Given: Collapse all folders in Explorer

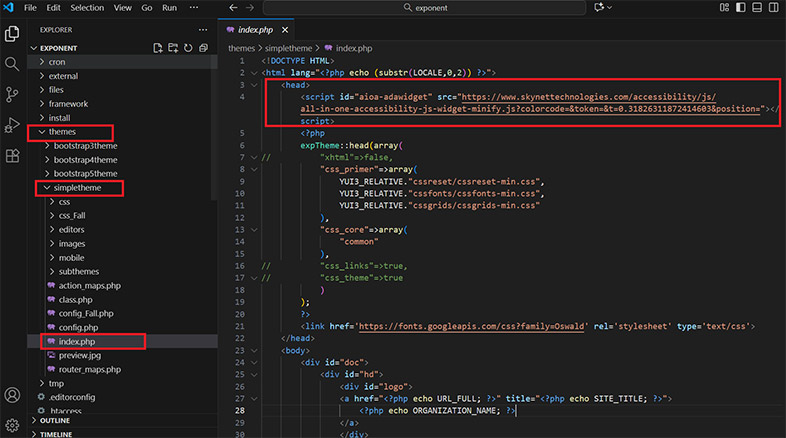Looking at the screenshot, I should 203,48.
